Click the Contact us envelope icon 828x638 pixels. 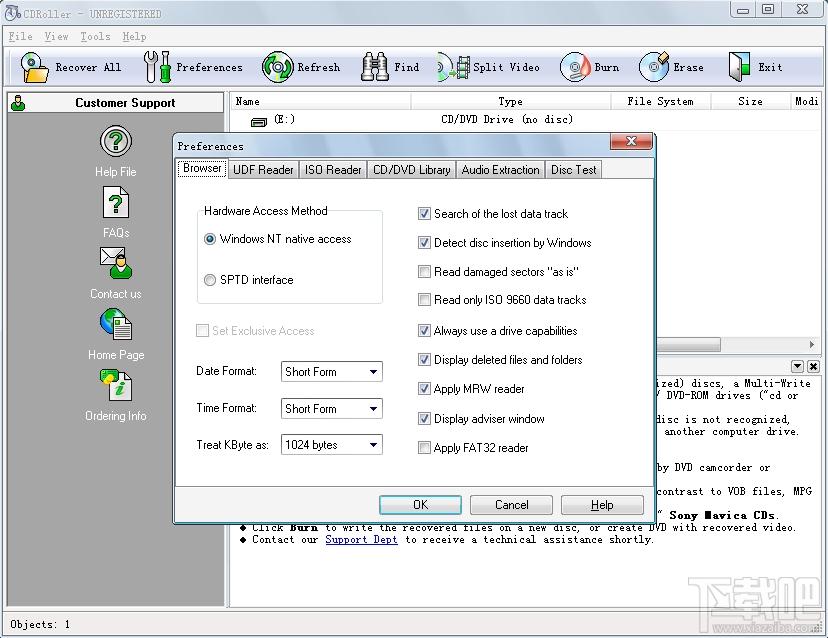pyautogui.click(x=116, y=263)
